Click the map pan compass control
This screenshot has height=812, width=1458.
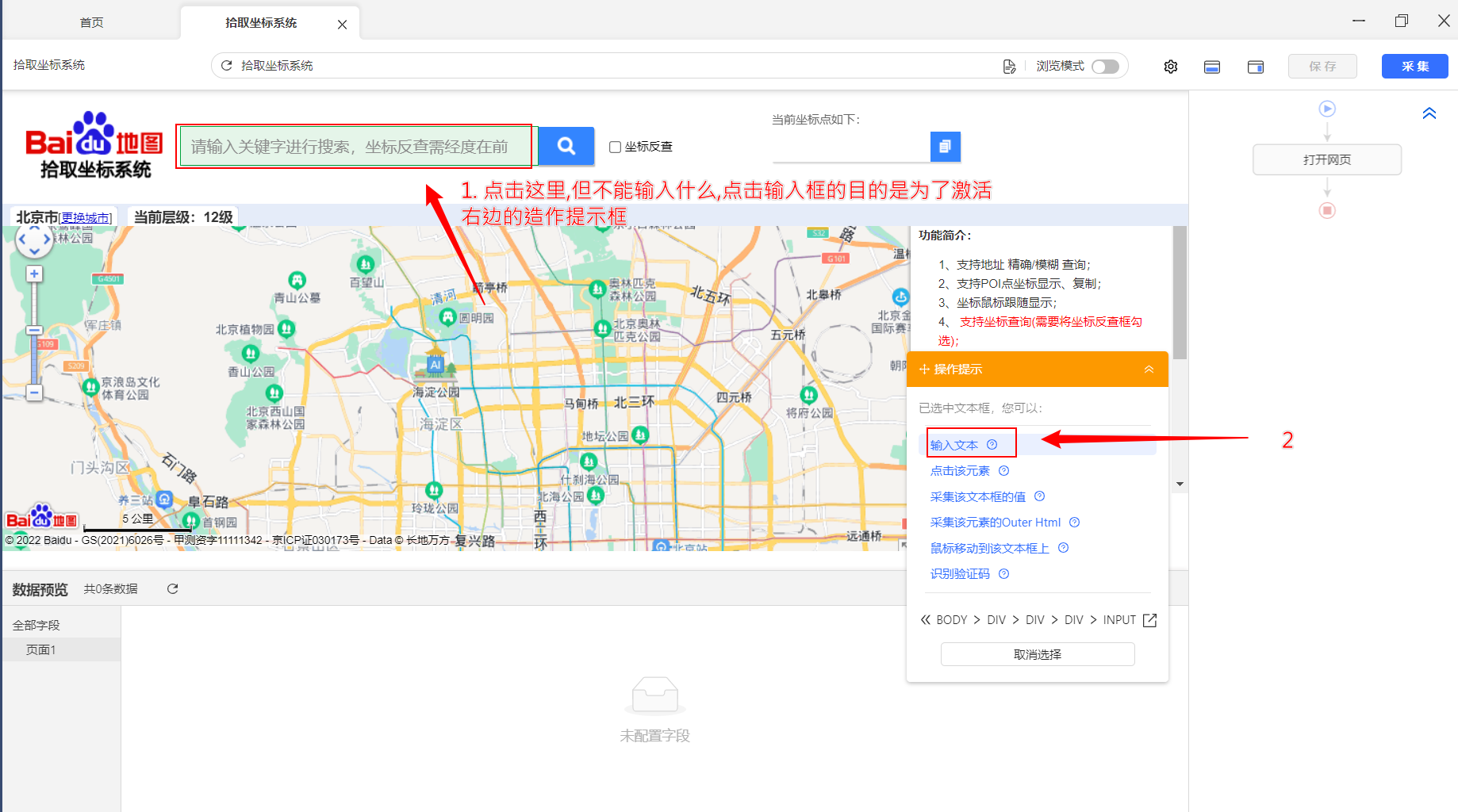(34, 238)
